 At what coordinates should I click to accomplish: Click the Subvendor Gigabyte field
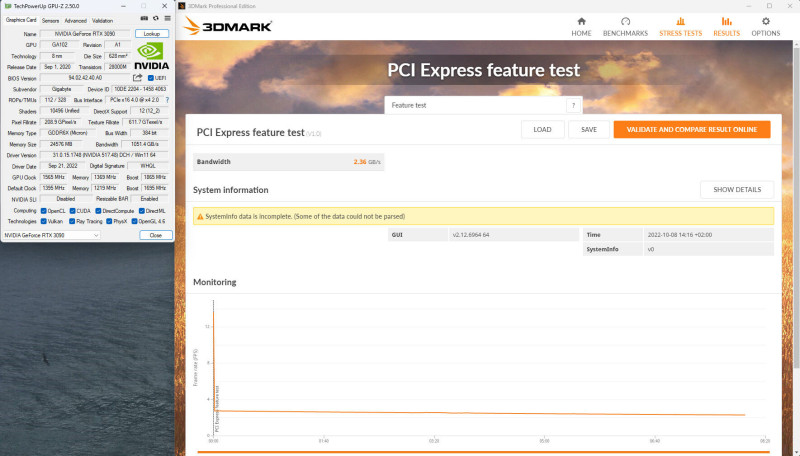[61, 89]
